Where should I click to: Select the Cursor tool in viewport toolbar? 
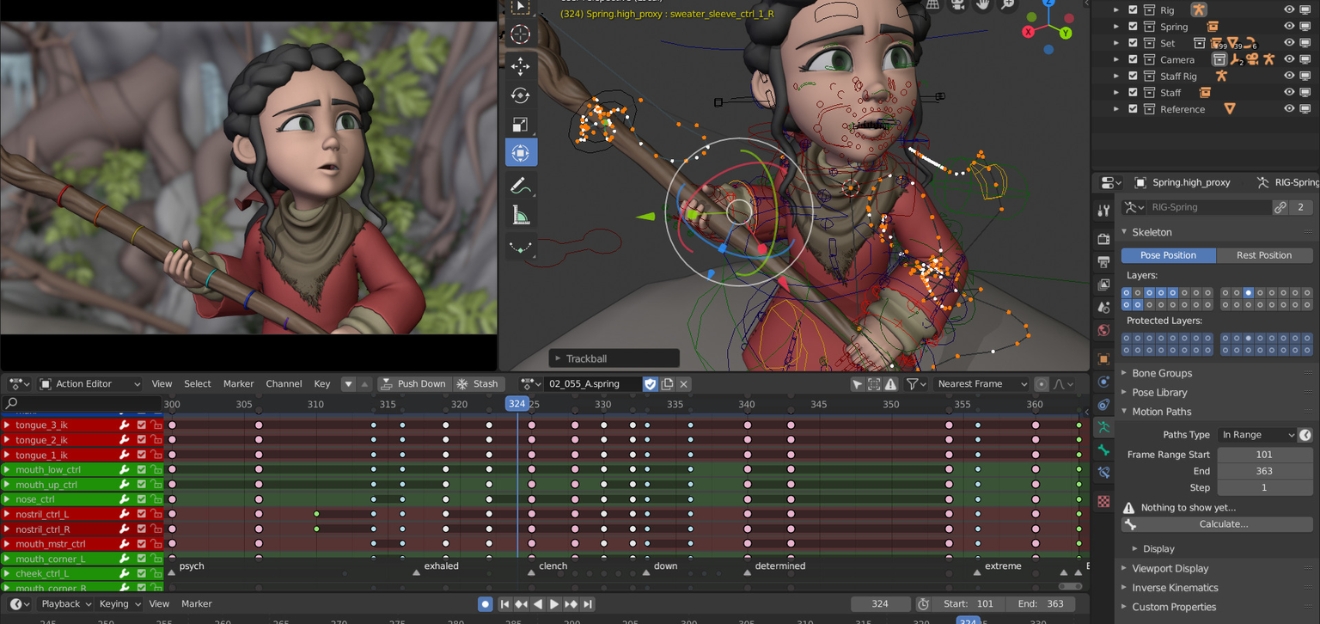click(521, 35)
